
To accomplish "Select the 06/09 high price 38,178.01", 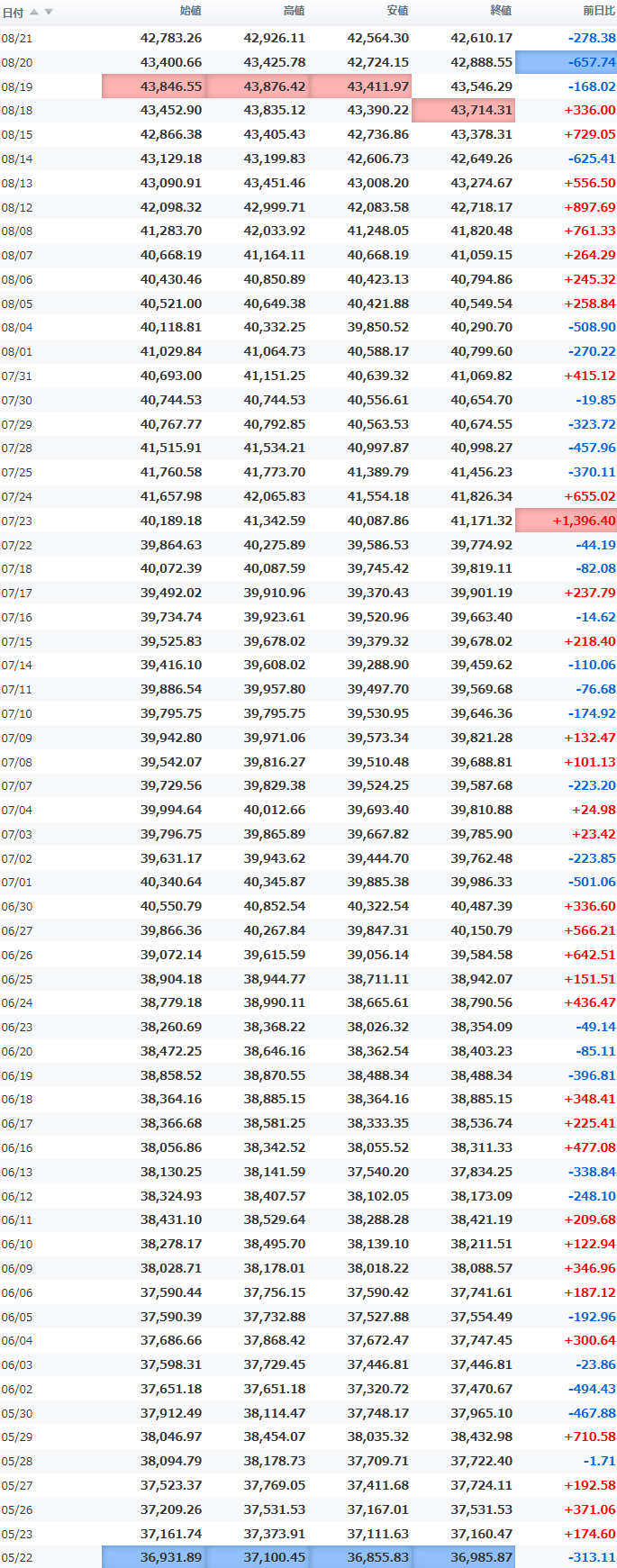I will coord(275,1268).
